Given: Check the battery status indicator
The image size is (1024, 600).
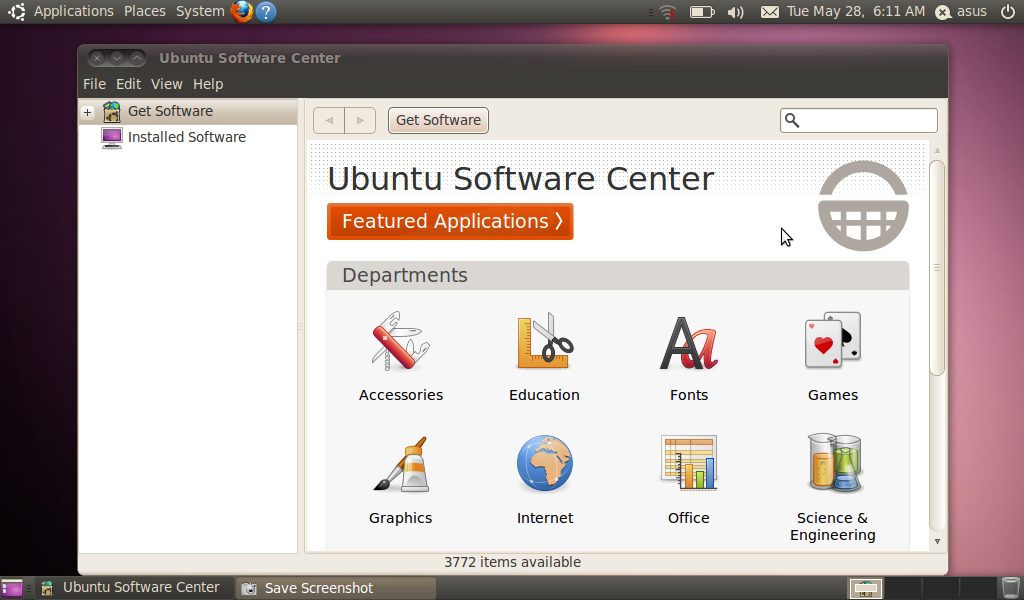Looking at the screenshot, I should (702, 12).
